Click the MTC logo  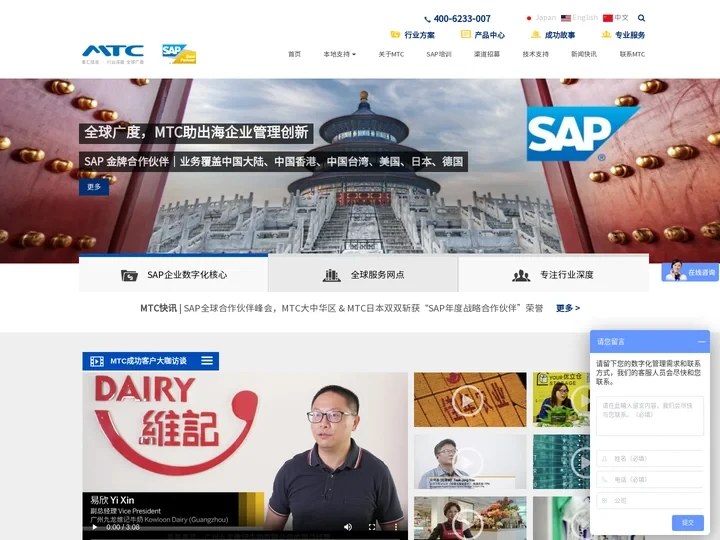pos(113,54)
